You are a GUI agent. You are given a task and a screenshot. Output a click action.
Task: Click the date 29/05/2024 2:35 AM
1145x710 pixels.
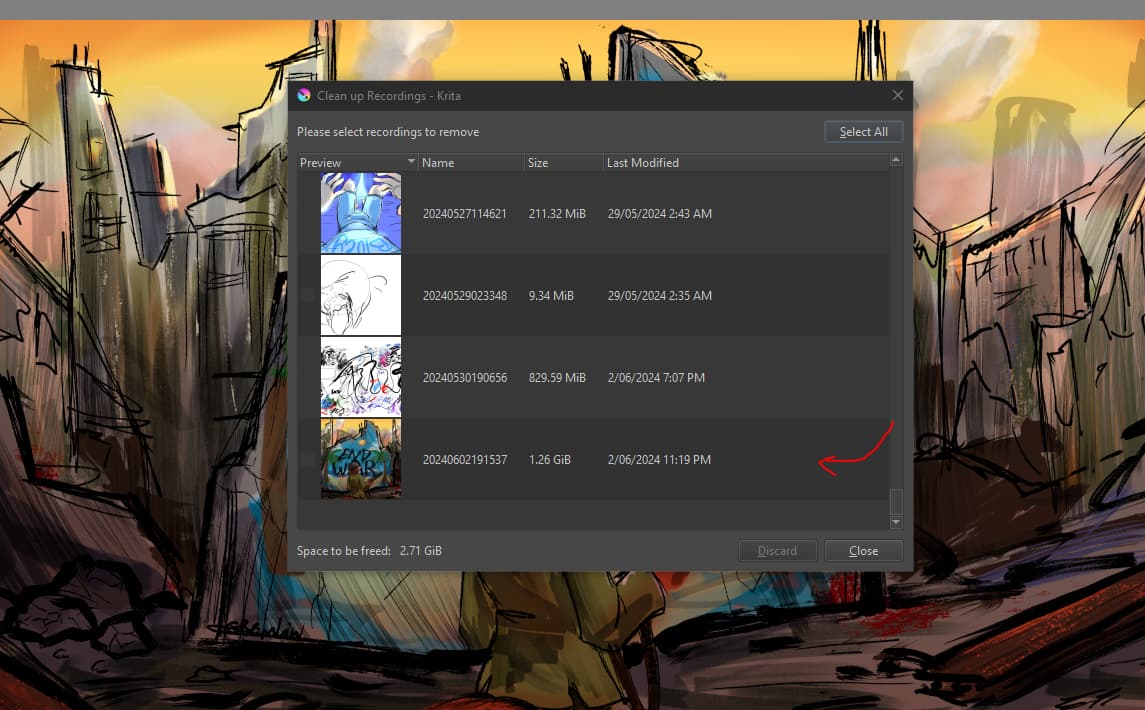659,295
